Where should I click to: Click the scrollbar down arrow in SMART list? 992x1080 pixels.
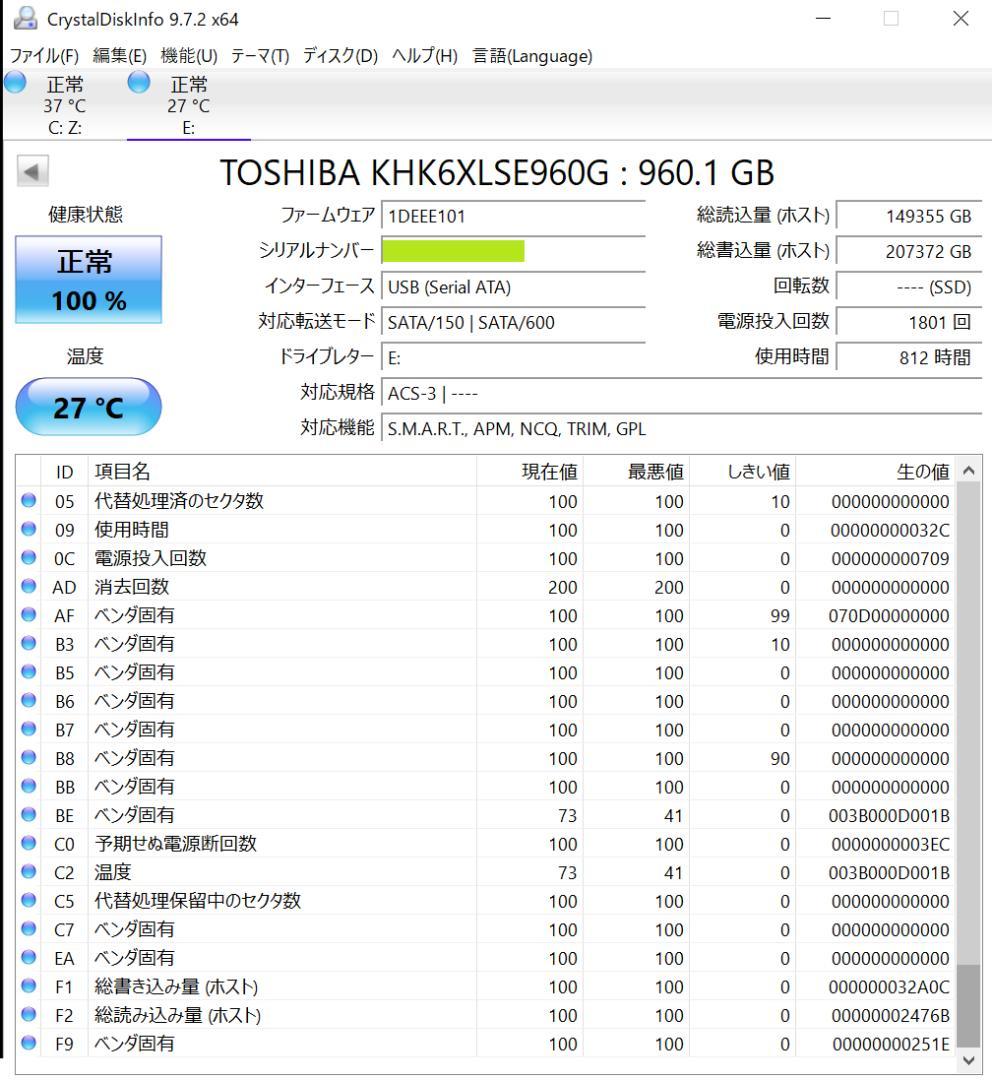click(969, 1060)
